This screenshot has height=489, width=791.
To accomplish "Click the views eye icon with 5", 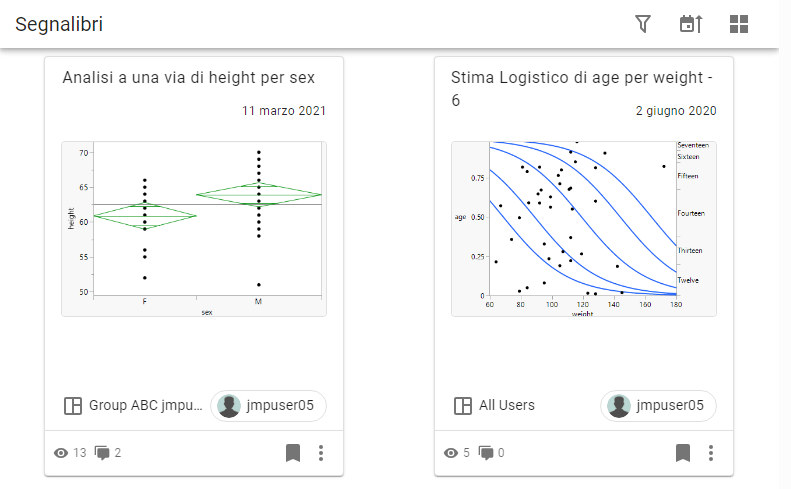I will pyautogui.click(x=451, y=453).
